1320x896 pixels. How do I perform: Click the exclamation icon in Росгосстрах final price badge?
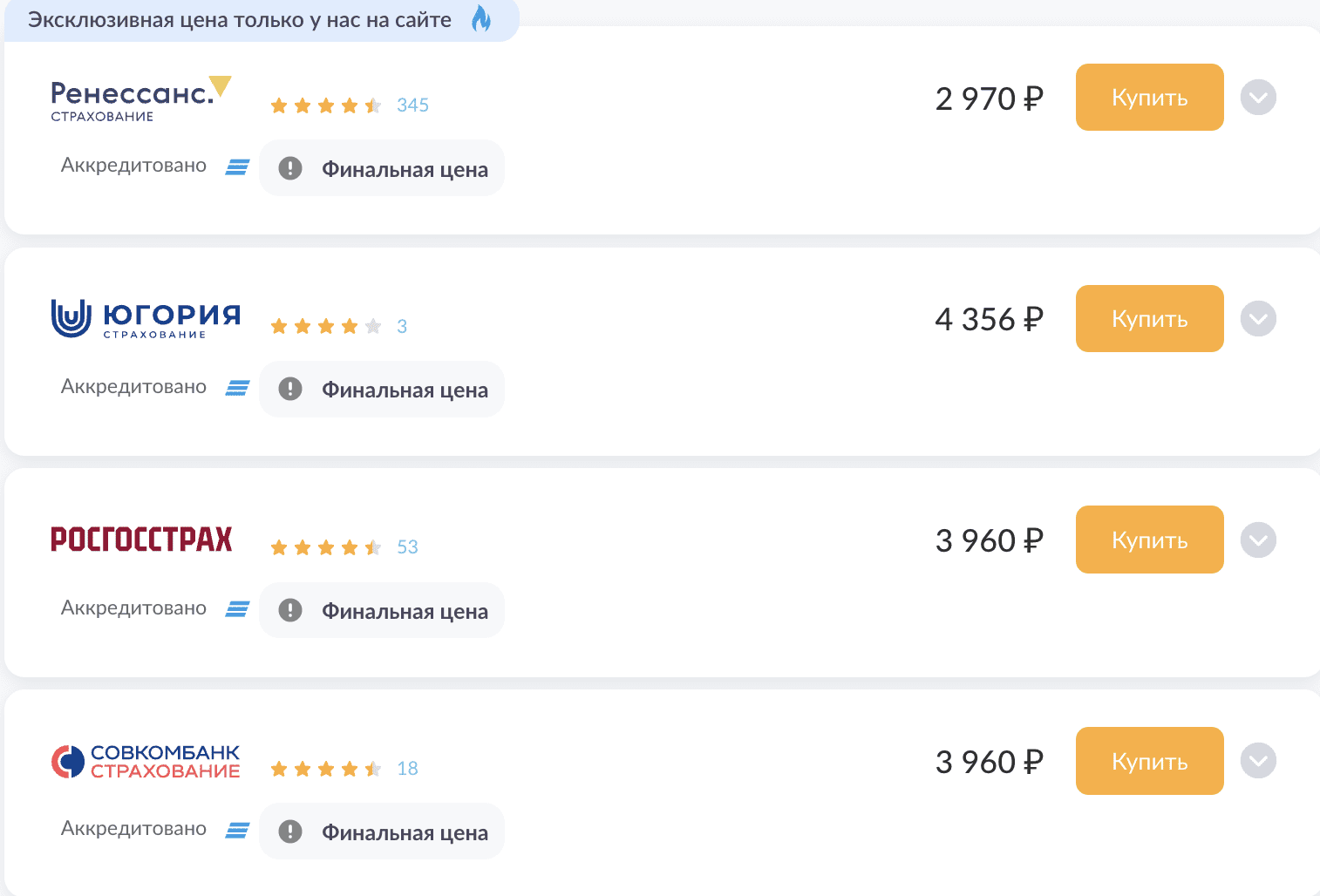coord(290,611)
